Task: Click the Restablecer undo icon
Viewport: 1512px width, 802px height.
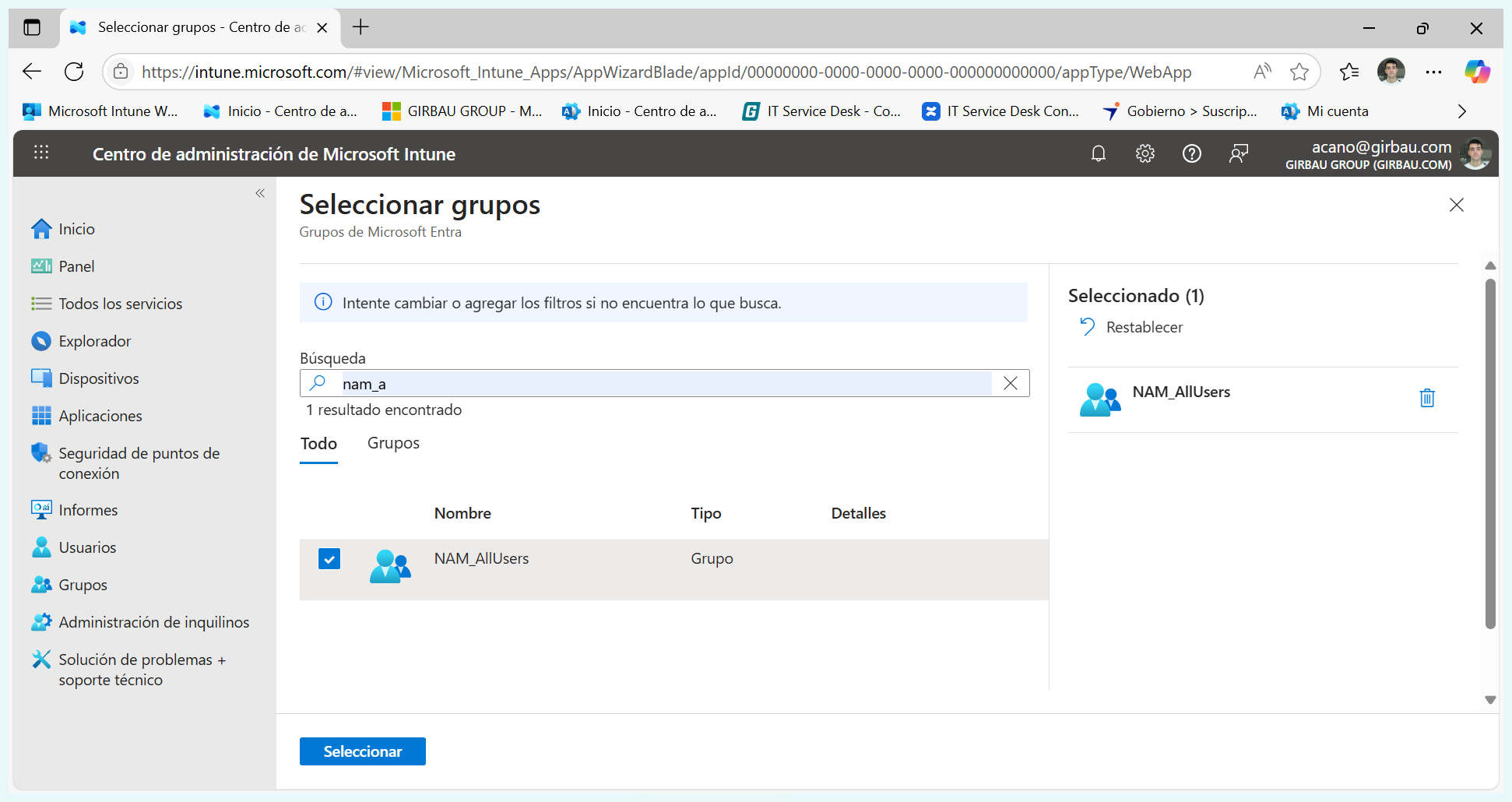Action: click(1087, 327)
